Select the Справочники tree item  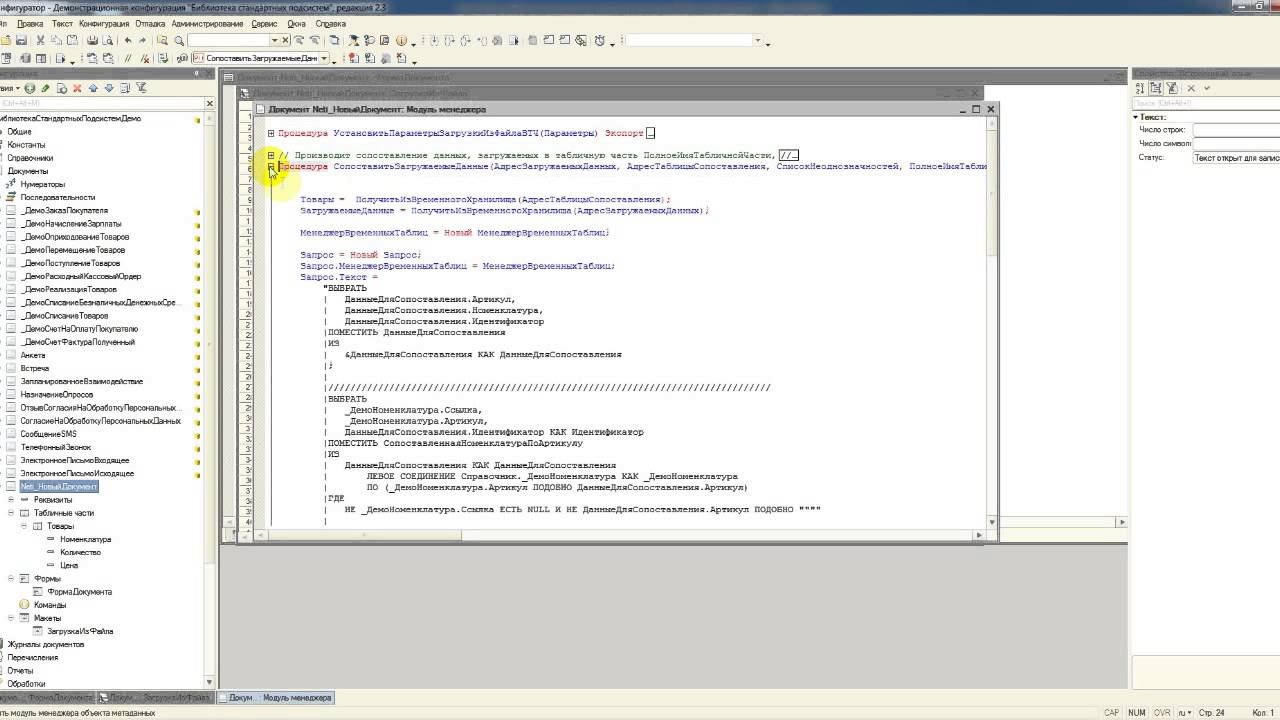[x=30, y=158]
